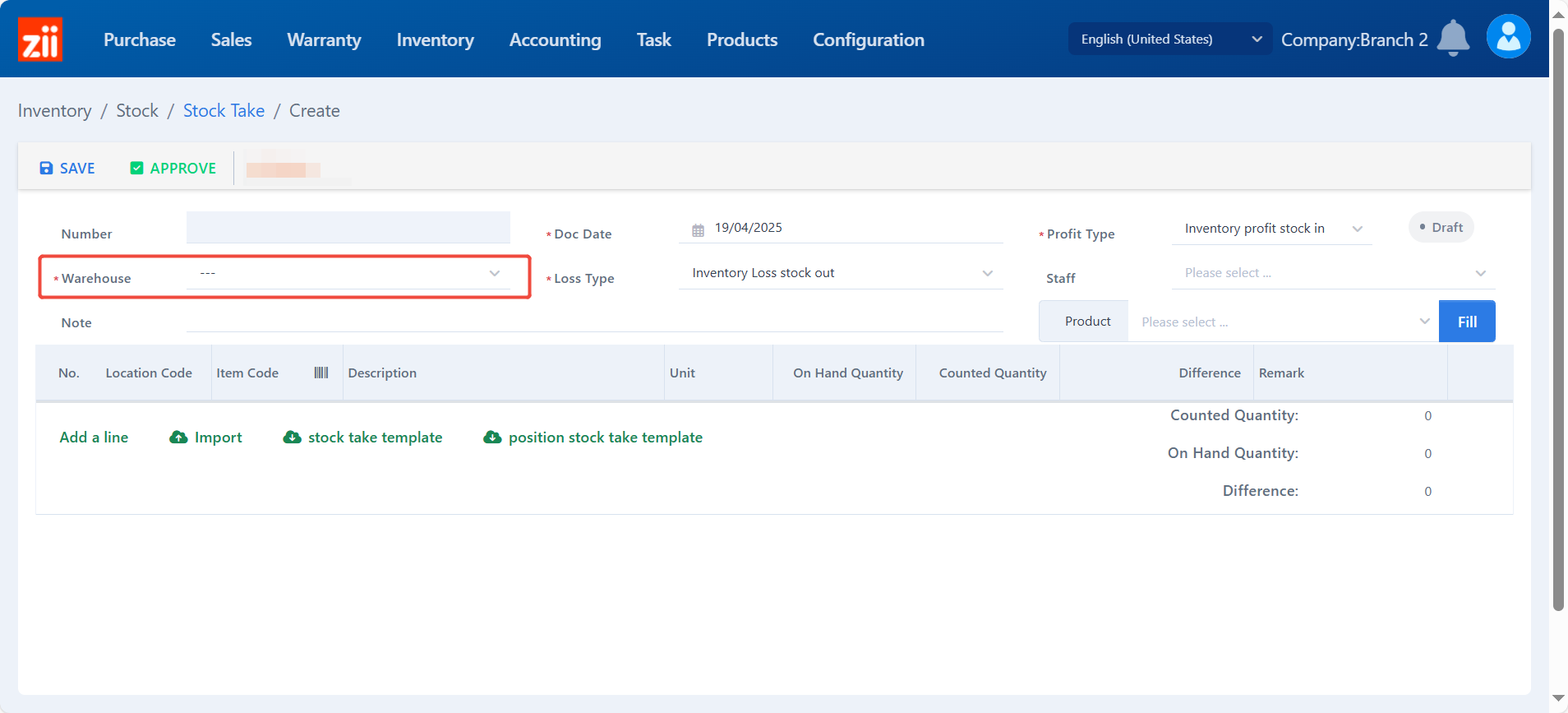Open the English (United States) language dropdown
1568x713 pixels.
1170,39
